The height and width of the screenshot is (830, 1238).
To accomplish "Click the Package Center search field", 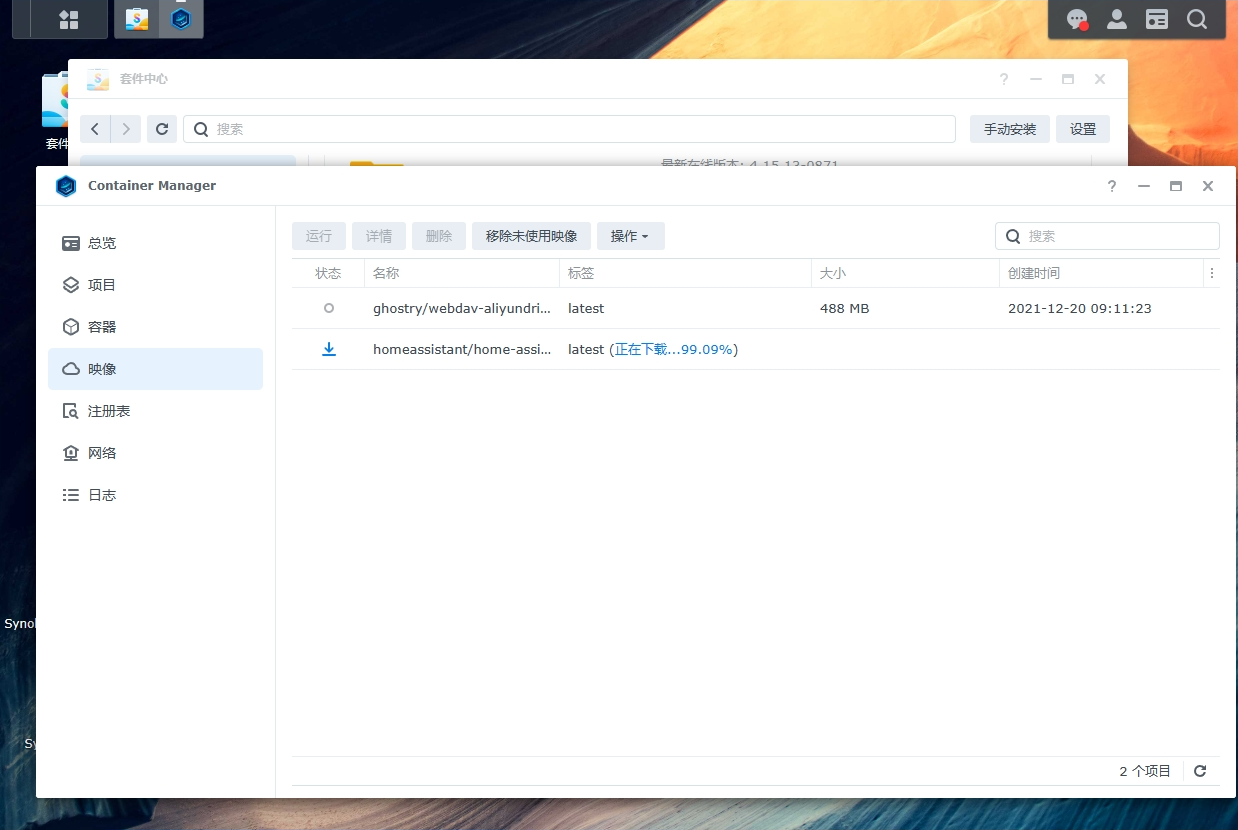I will coord(569,129).
